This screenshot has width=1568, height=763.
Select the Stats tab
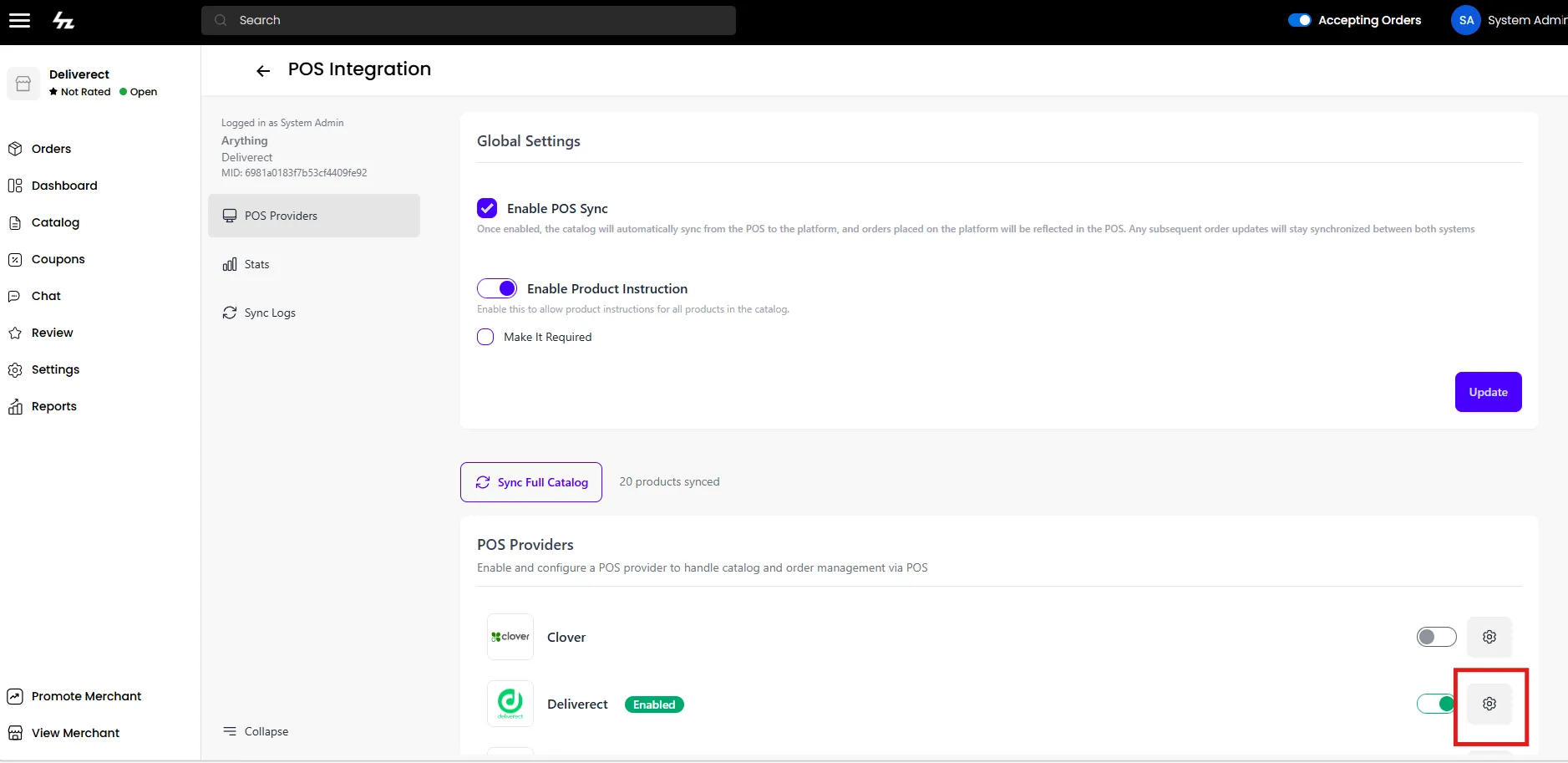314,264
